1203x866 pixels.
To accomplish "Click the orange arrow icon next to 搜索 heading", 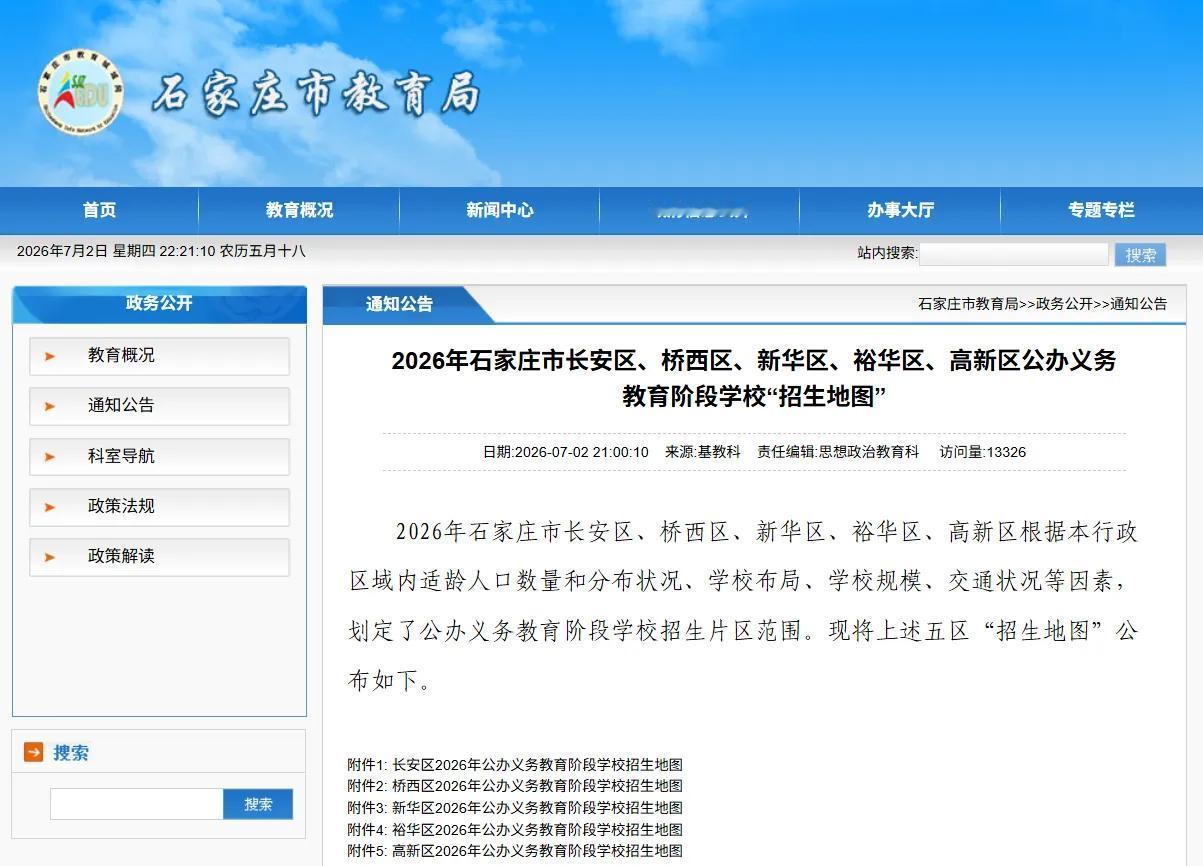I will (33, 752).
